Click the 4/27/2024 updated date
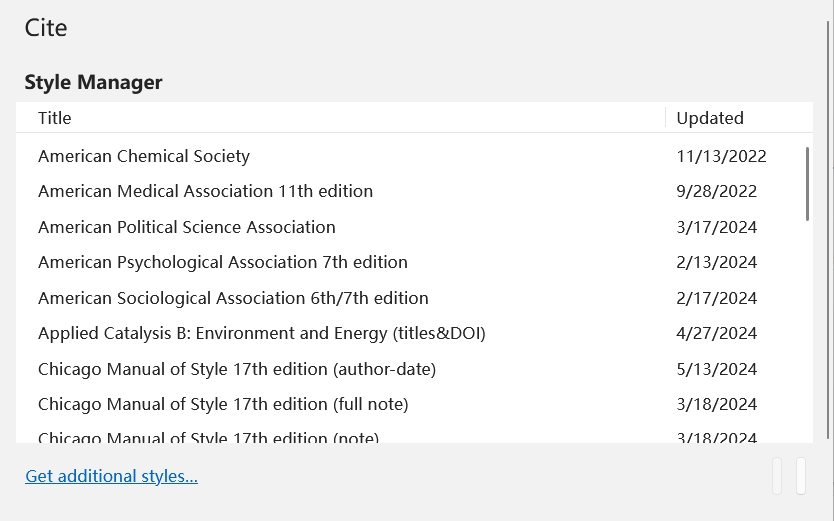834x521 pixels. click(x=716, y=333)
